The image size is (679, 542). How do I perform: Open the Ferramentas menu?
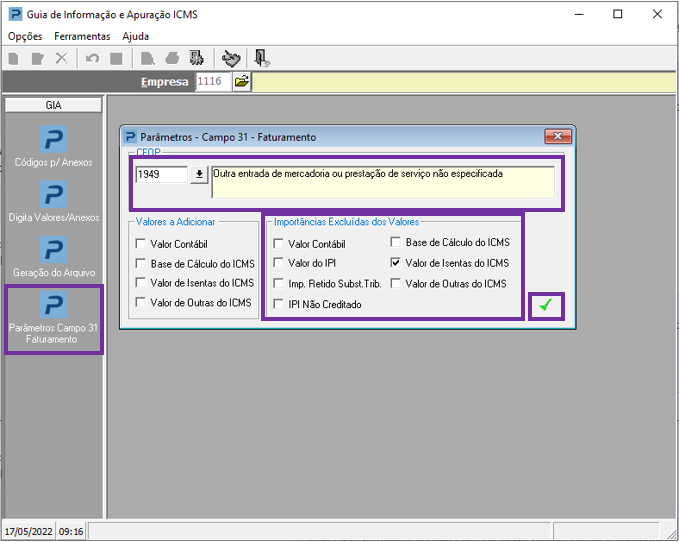pyautogui.click(x=82, y=36)
